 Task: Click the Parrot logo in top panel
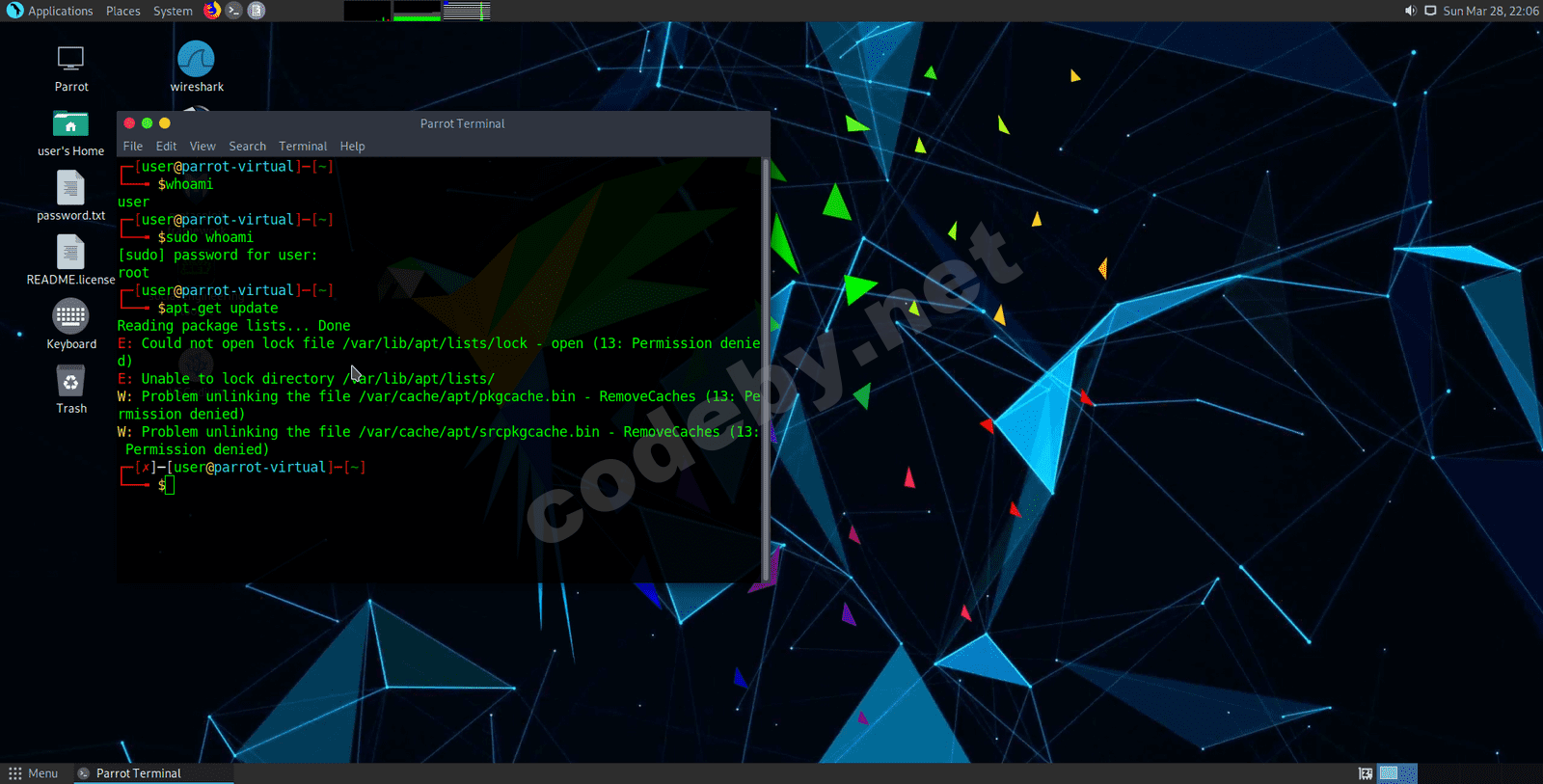tap(14, 11)
